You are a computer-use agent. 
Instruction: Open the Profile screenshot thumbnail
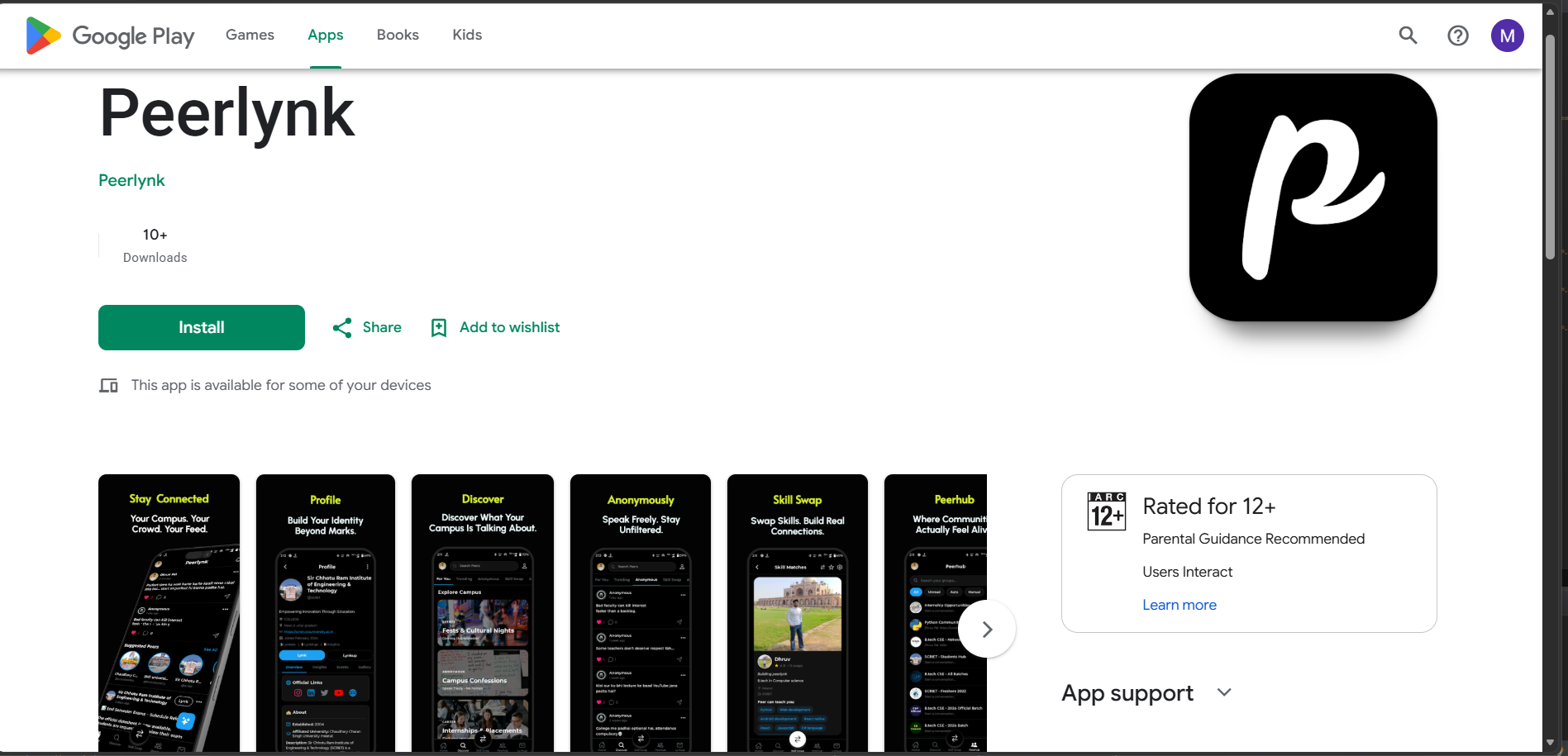click(326, 613)
